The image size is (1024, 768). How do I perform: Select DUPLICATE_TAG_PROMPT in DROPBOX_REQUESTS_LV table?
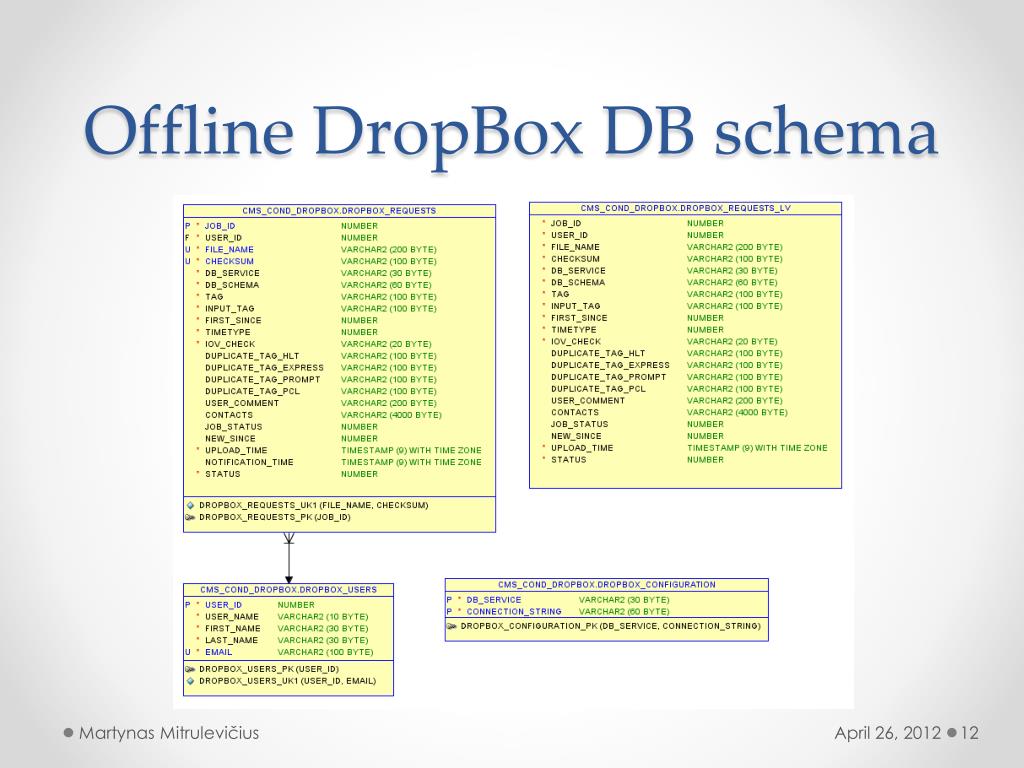pos(609,377)
